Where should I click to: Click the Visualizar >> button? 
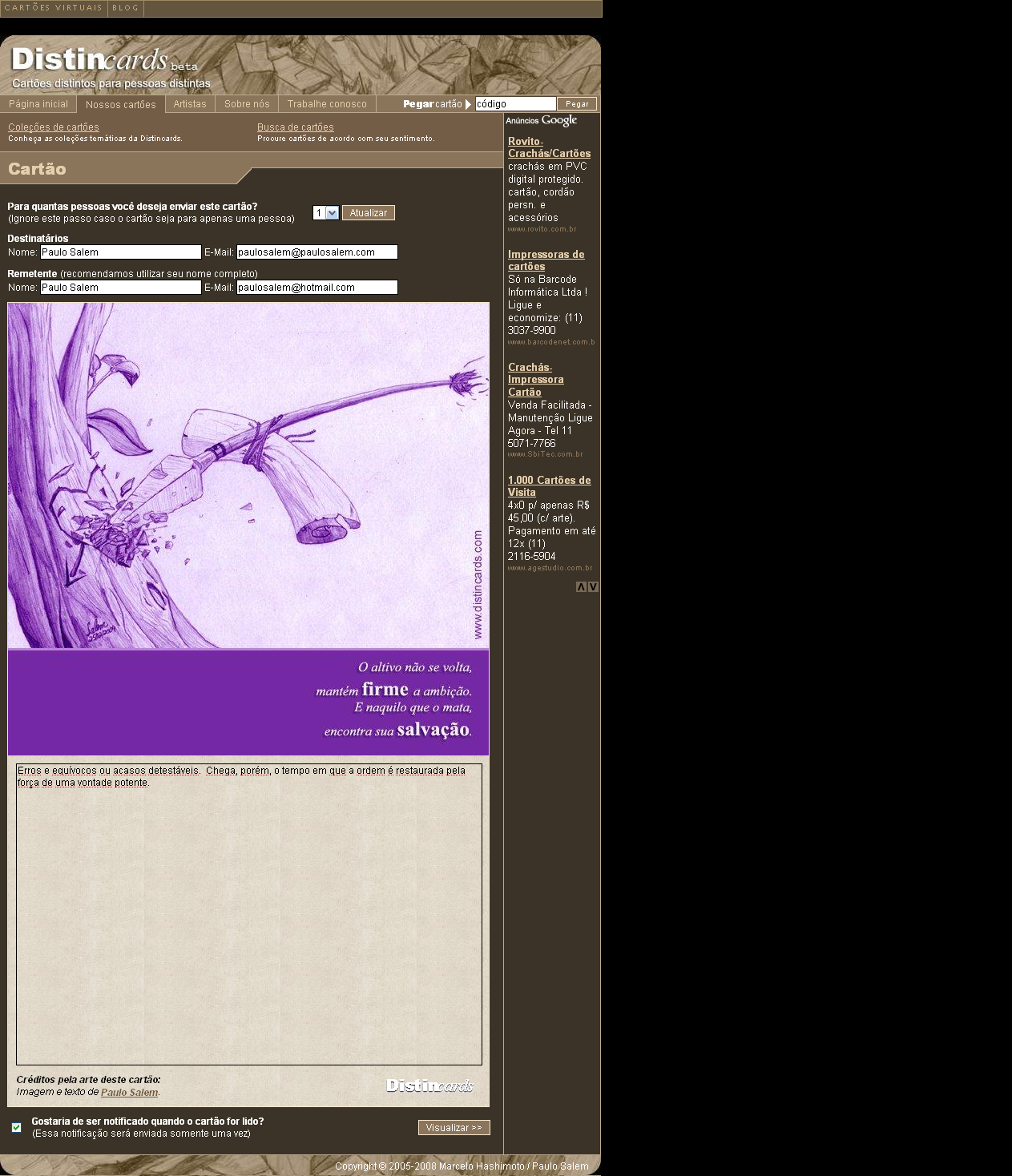(454, 1128)
